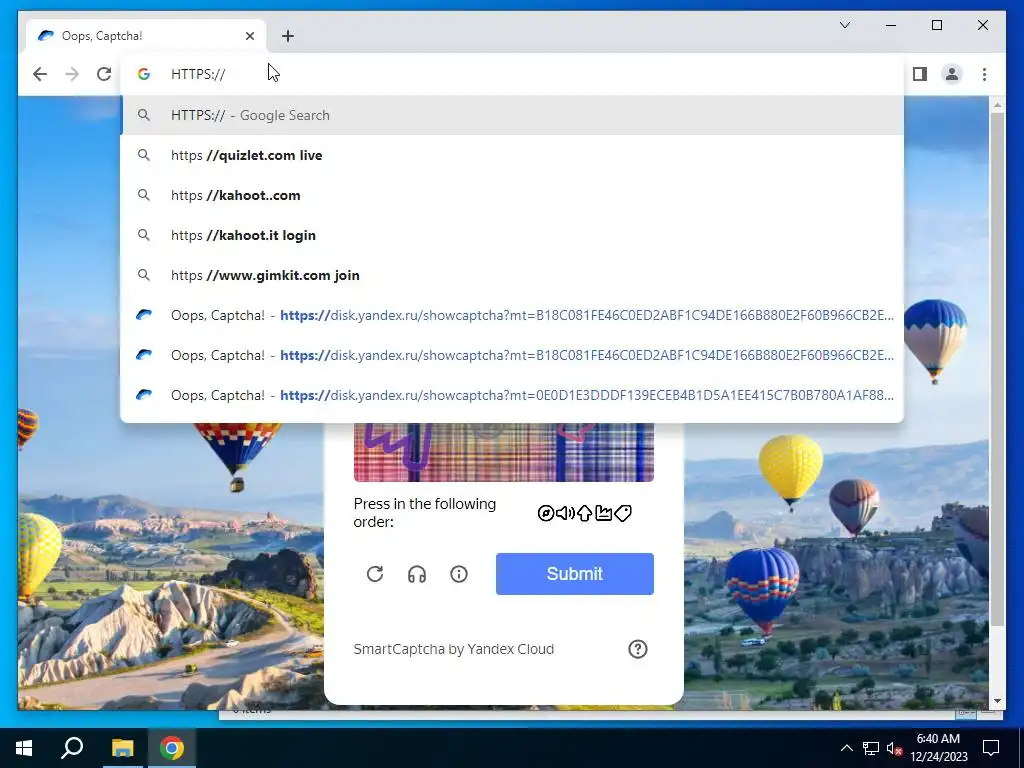Open the showcaptcha entry with mt=0E0D1E3D
Screen dimensions: 1024x768
(513, 395)
